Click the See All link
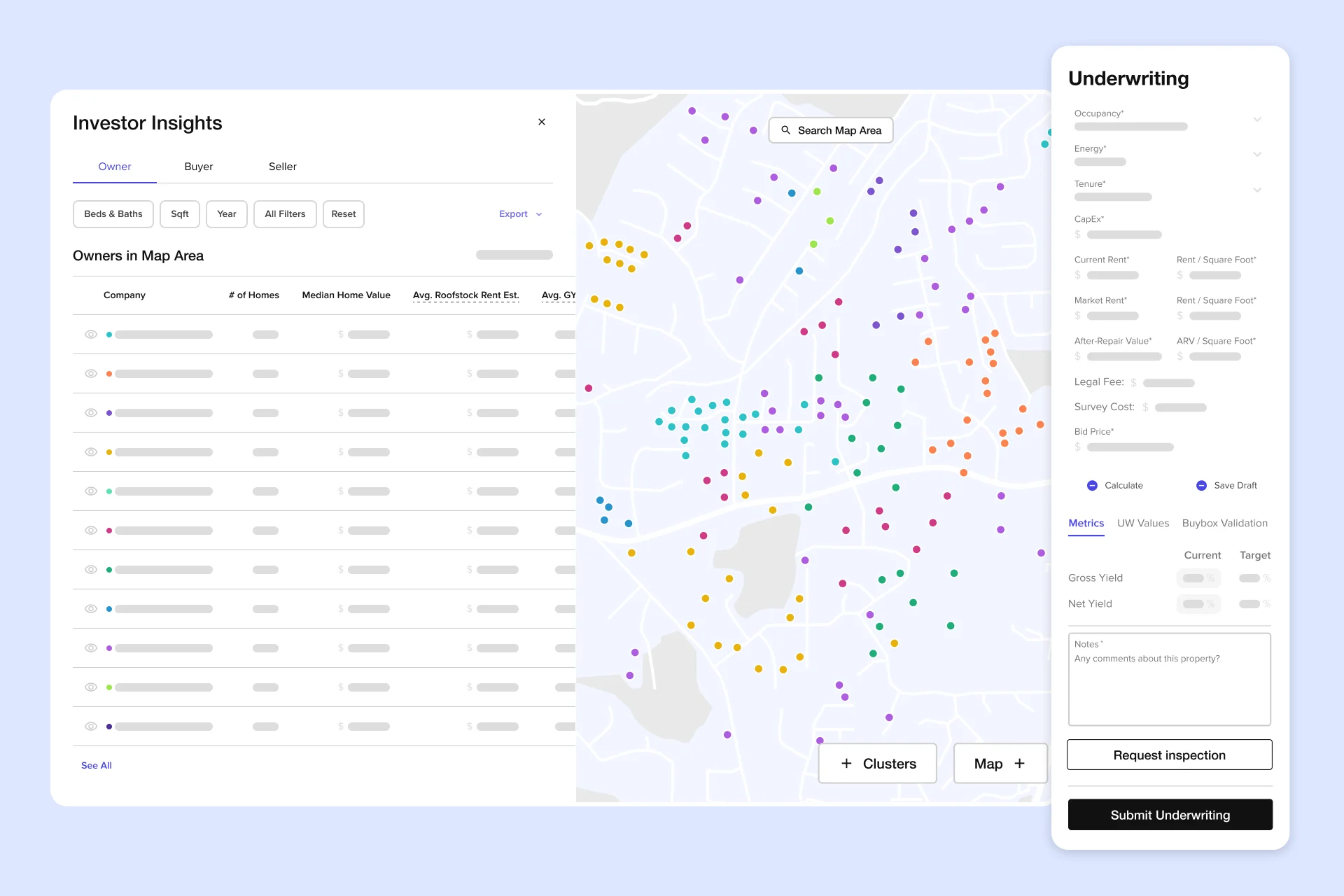This screenshot has width=1344, height=896. 97,766
